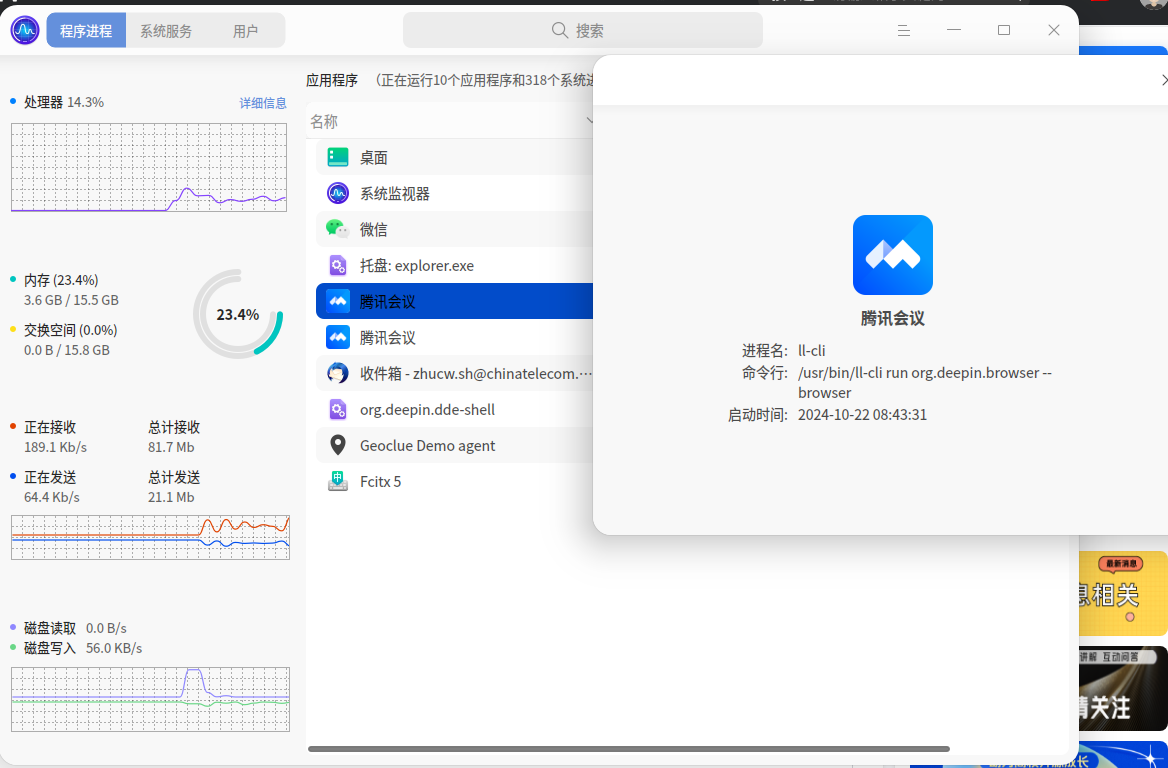Select the 微信 process icon
The width and height of the screenshot is (1168, 768).
[337, 229]
